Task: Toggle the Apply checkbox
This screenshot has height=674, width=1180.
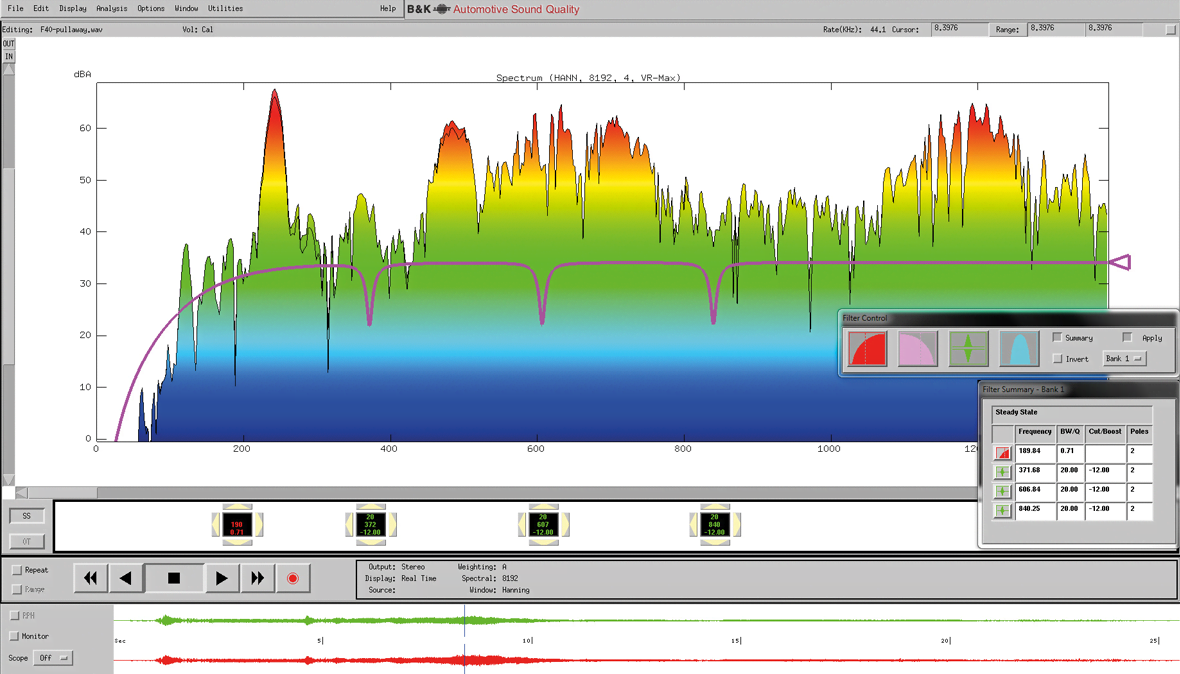Action: tap(1127, 338)
